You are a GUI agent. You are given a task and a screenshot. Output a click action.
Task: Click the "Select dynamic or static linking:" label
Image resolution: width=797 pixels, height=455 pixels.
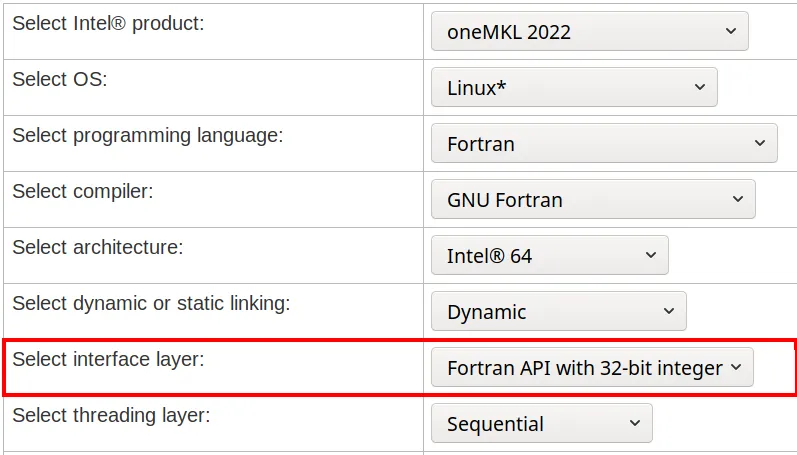click(x=151, y=303)
